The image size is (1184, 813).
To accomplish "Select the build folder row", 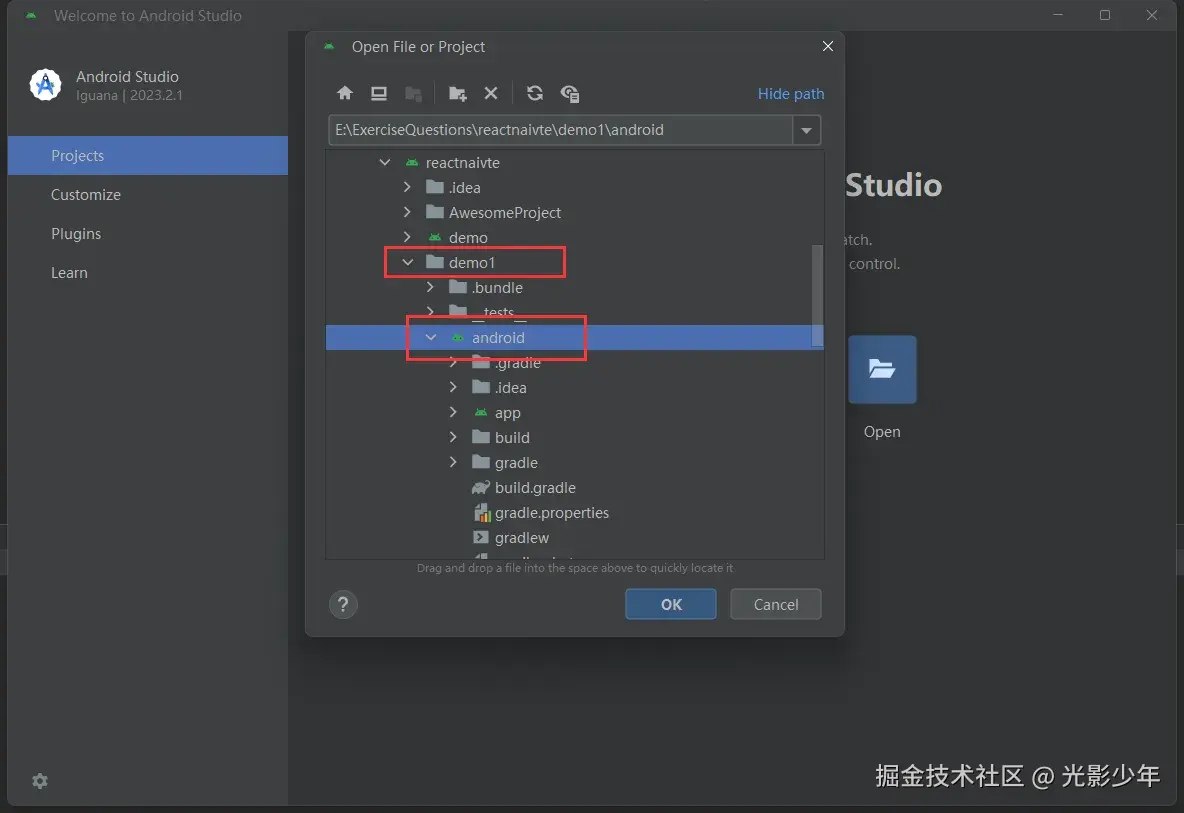I will 574,437.
